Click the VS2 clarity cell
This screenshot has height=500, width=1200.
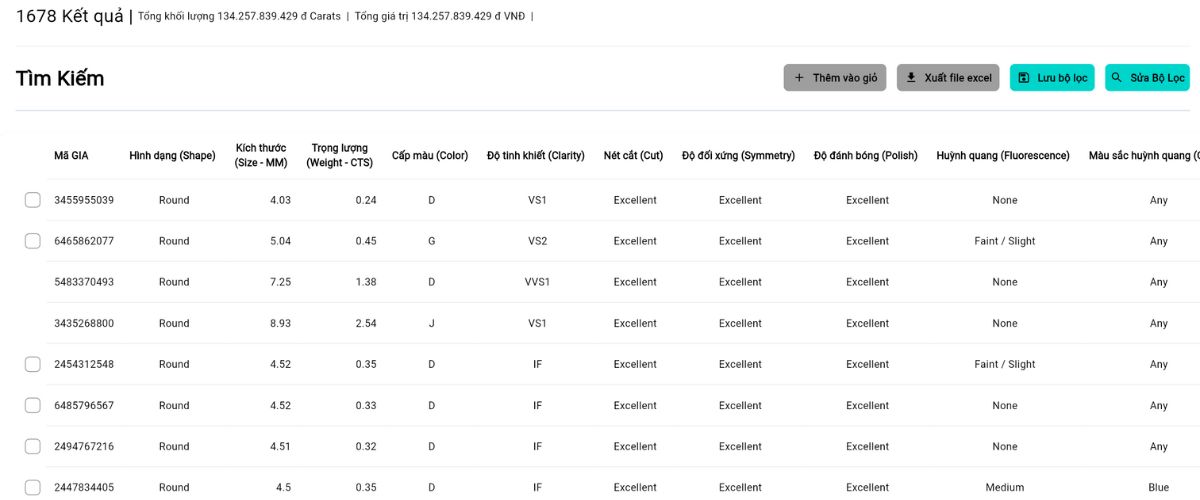[537, 241]
